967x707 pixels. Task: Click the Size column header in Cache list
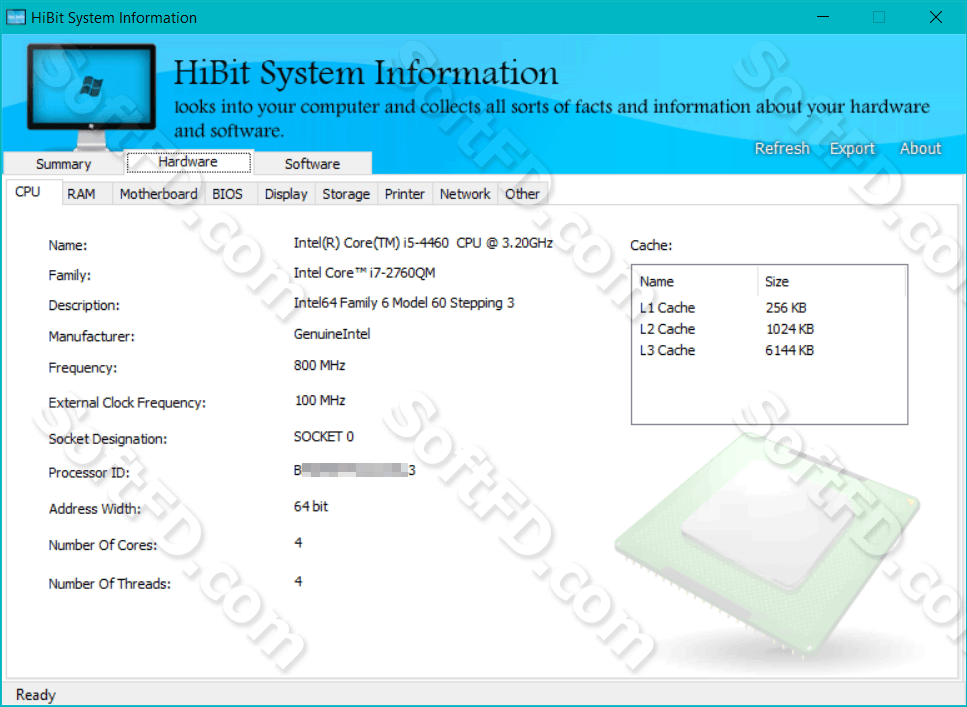click(x=831, y=281)
